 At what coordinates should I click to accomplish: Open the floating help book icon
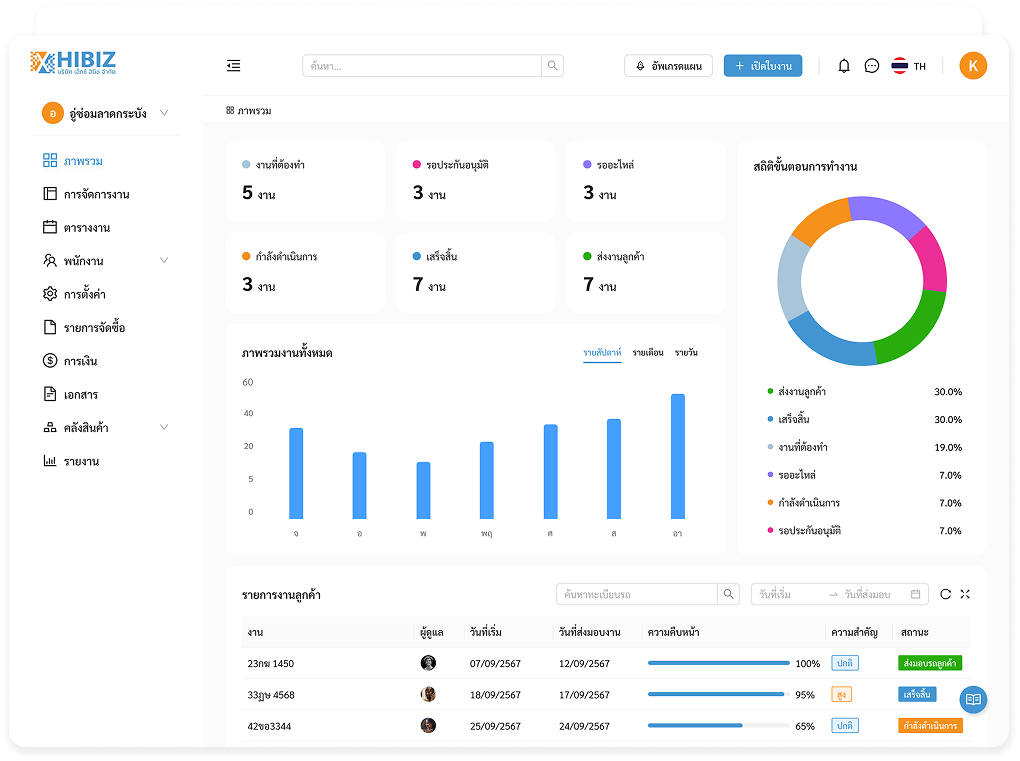(x=973, y=699)
